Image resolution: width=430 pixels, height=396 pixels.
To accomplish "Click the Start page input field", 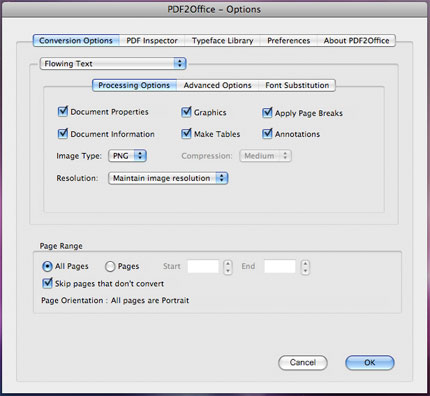I will point(203,266).
